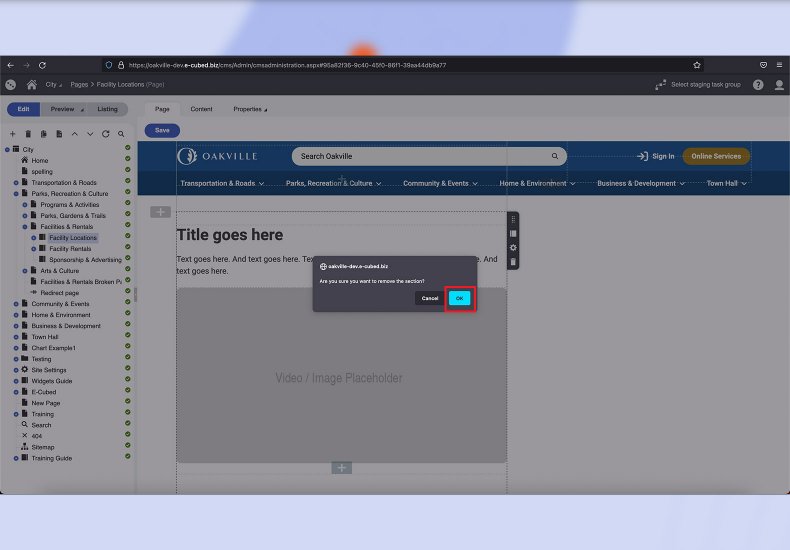Click the search icon in the tree toolbar
790x550 pixels.
121,133
